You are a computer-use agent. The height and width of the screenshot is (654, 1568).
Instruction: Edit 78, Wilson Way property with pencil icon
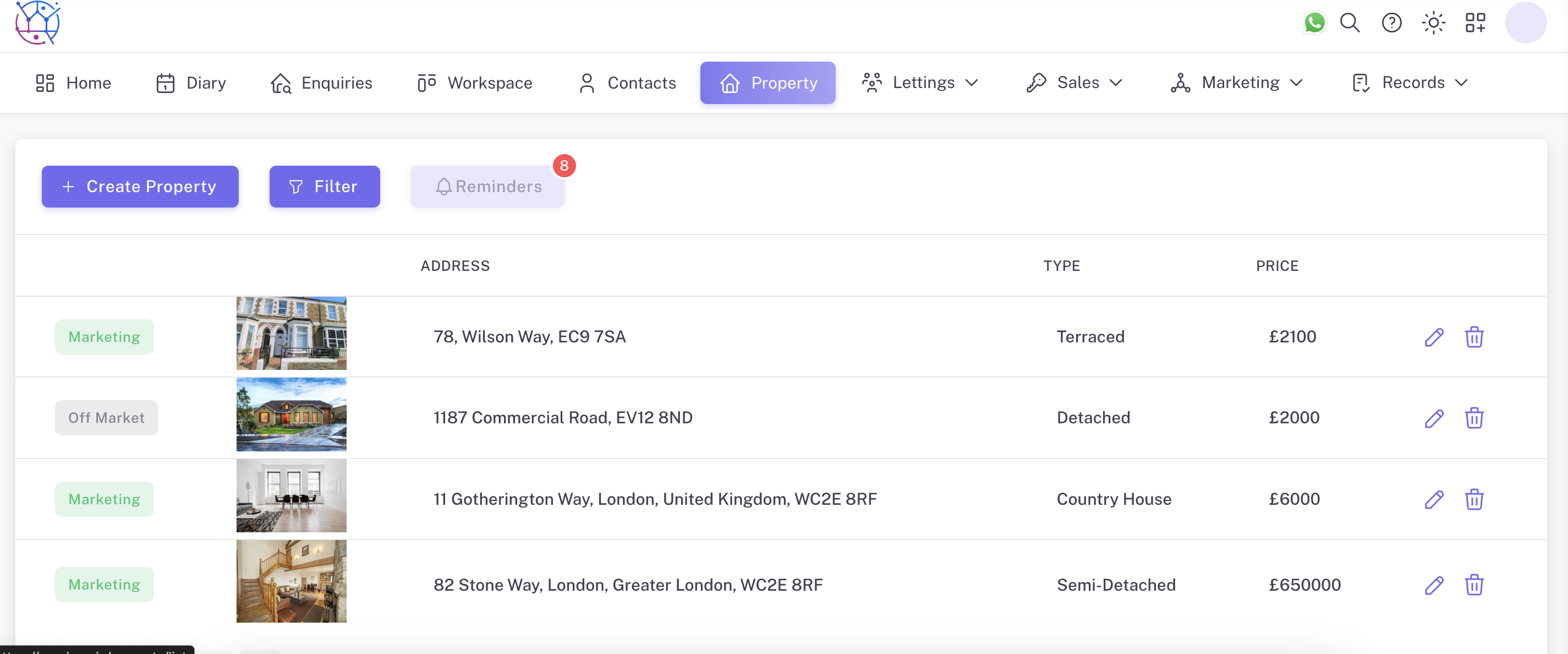1434,337
